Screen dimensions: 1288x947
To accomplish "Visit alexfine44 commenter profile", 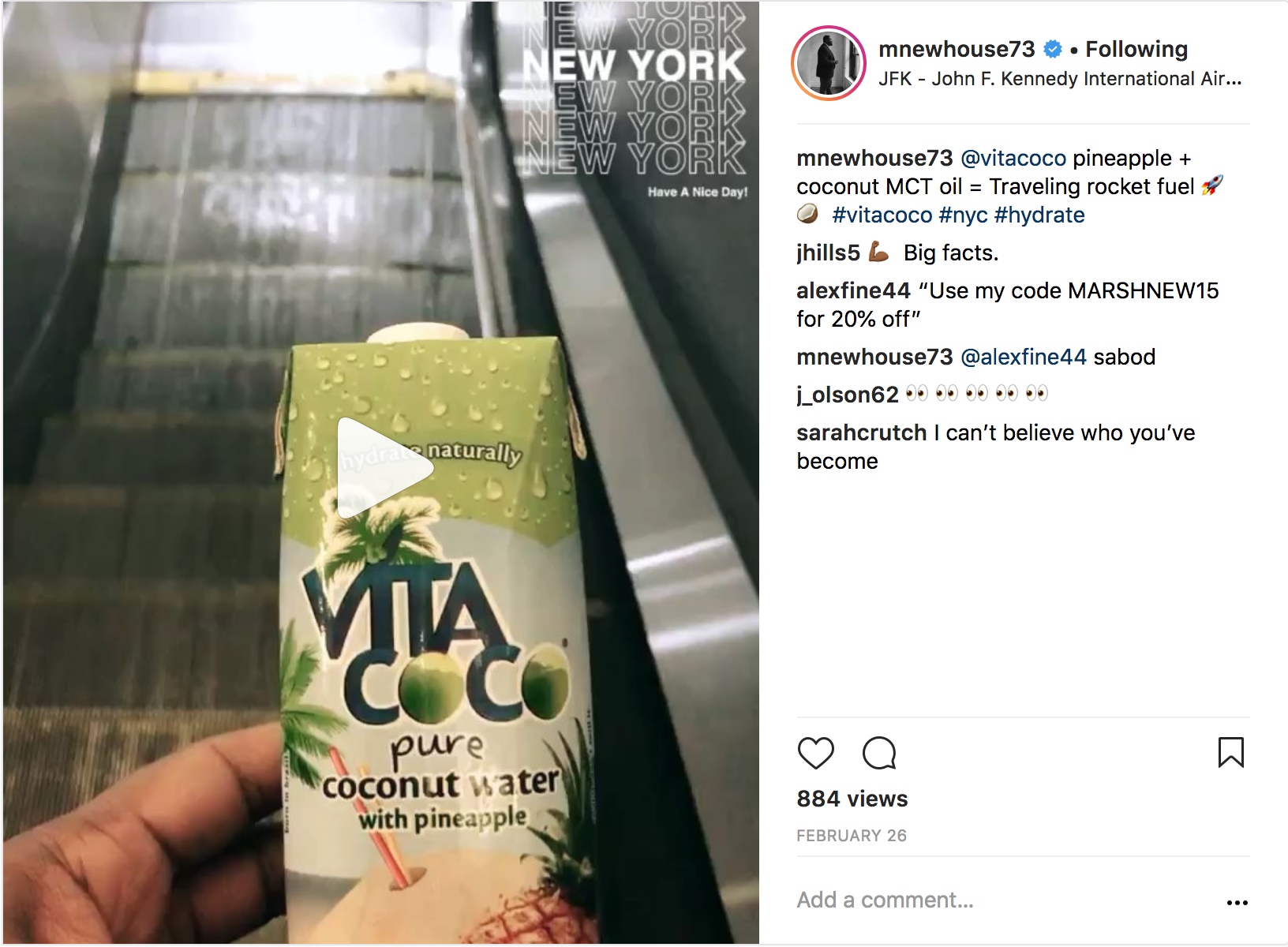I will [853, 290].
